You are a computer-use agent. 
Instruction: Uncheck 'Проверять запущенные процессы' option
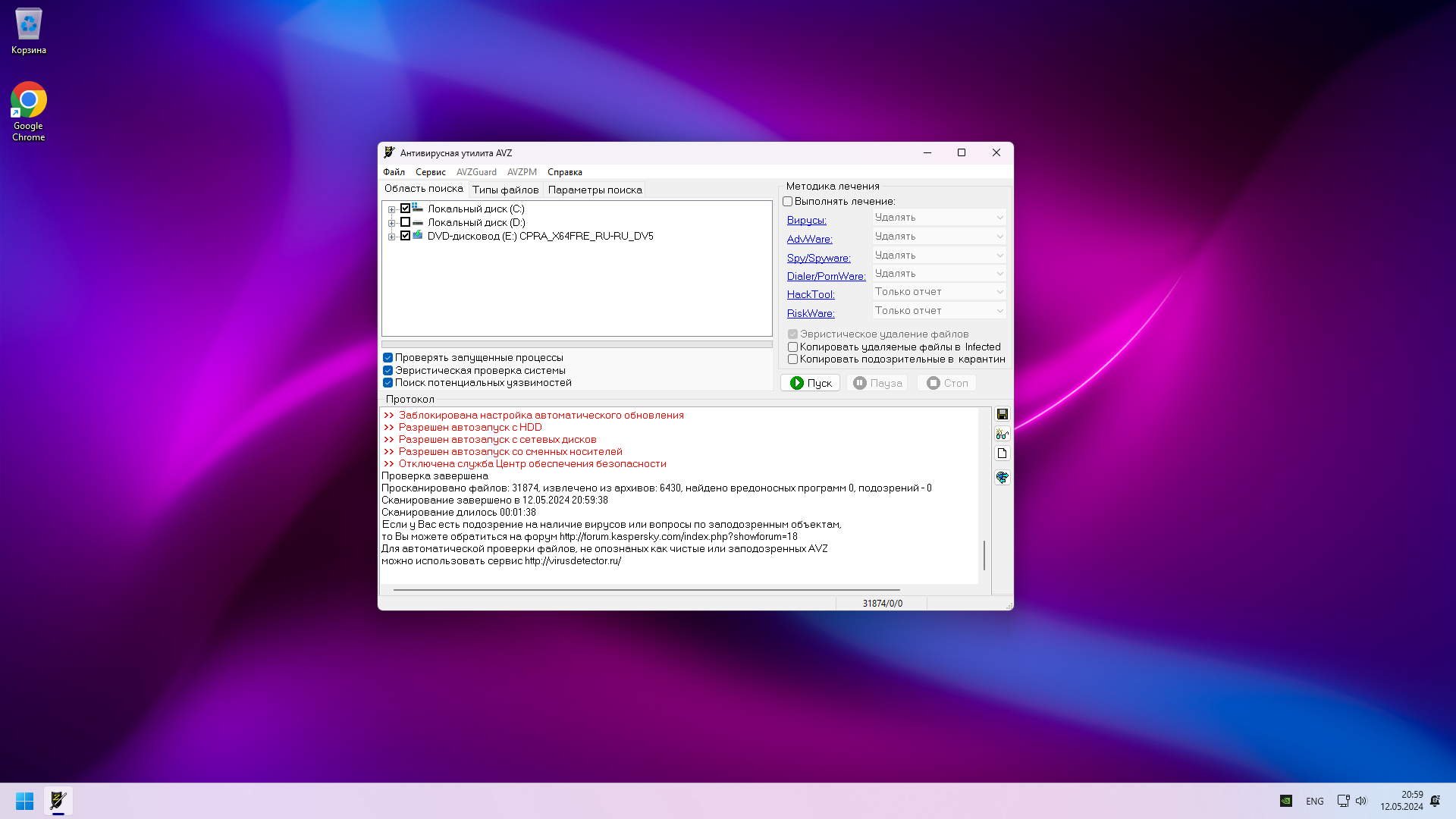pos(388,358)
